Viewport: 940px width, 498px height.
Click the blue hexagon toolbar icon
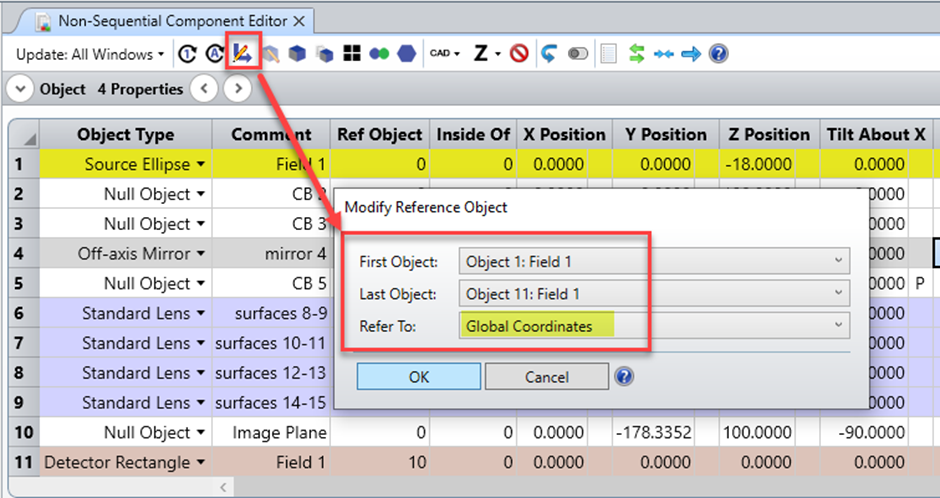(x=406, y=54)
